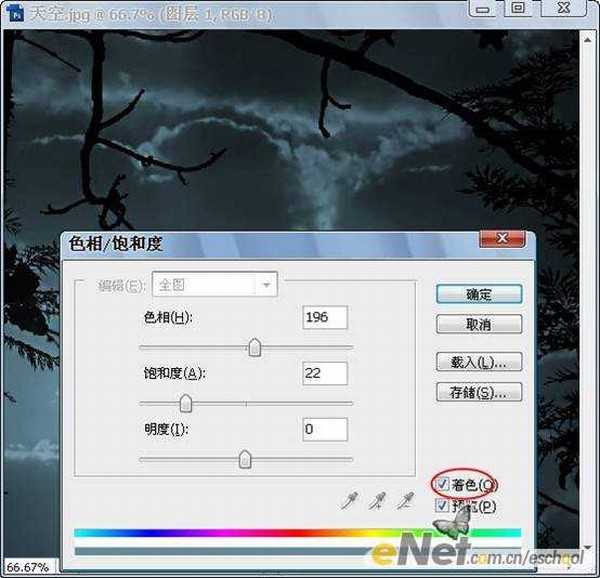Click the 确定 button to confirm

point(479,294)
